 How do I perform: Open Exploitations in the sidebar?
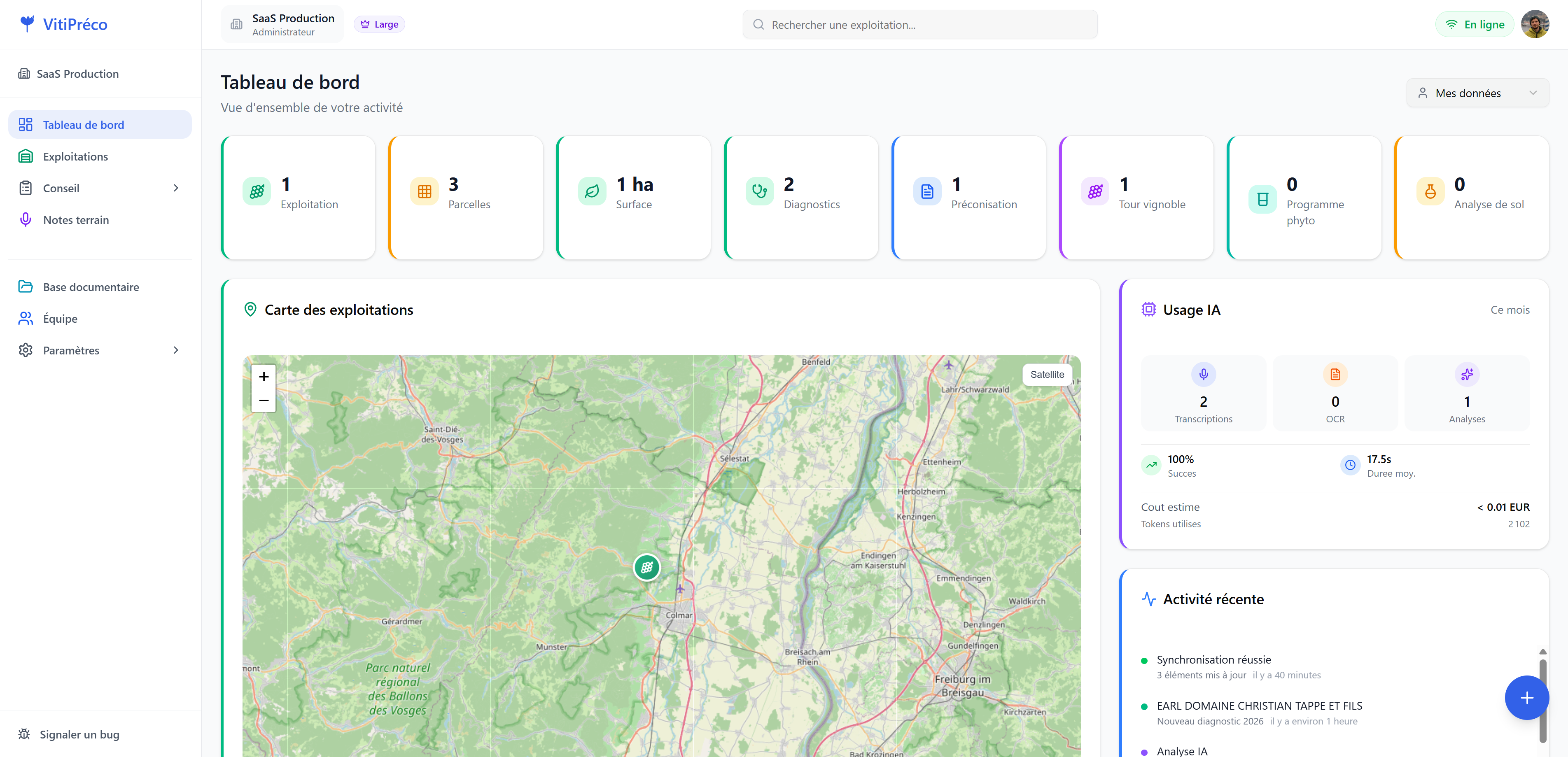(75, 156)
